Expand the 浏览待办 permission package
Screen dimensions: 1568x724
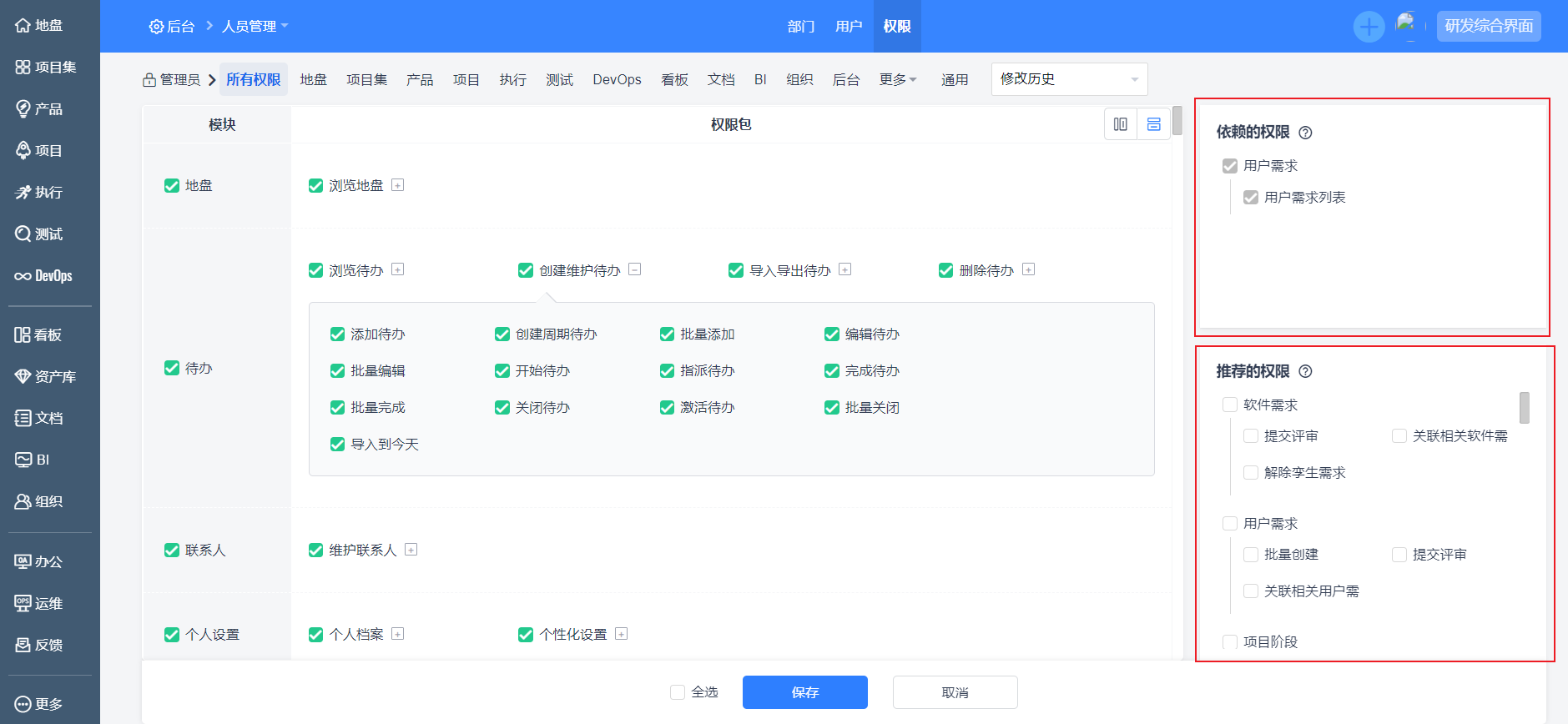pyautogui.click(x=398, y=269)
